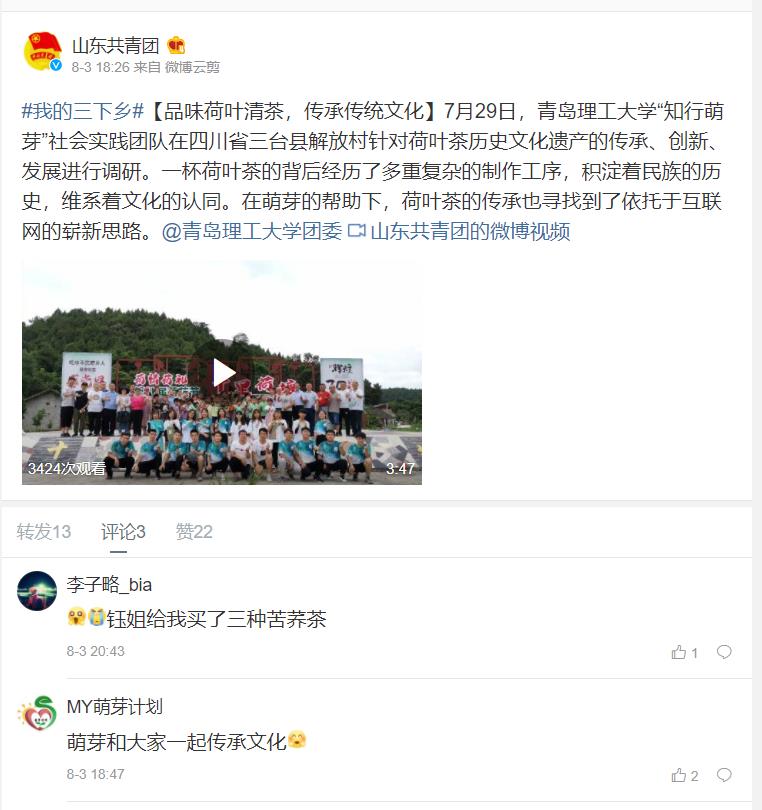762x810 pixels.
Task: Switch to the 转发13 tab
Action: point(44,532)
